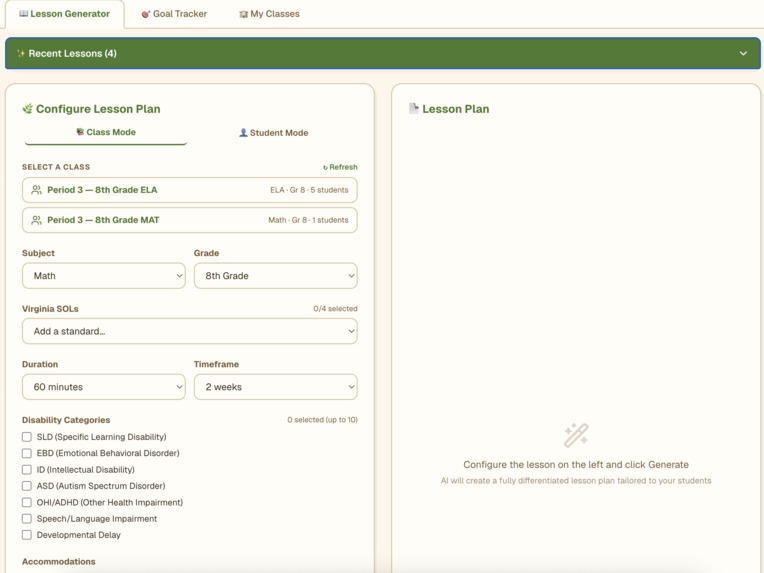Choose the Period 3 — 8th Grade MAT class

pos(190,220)
